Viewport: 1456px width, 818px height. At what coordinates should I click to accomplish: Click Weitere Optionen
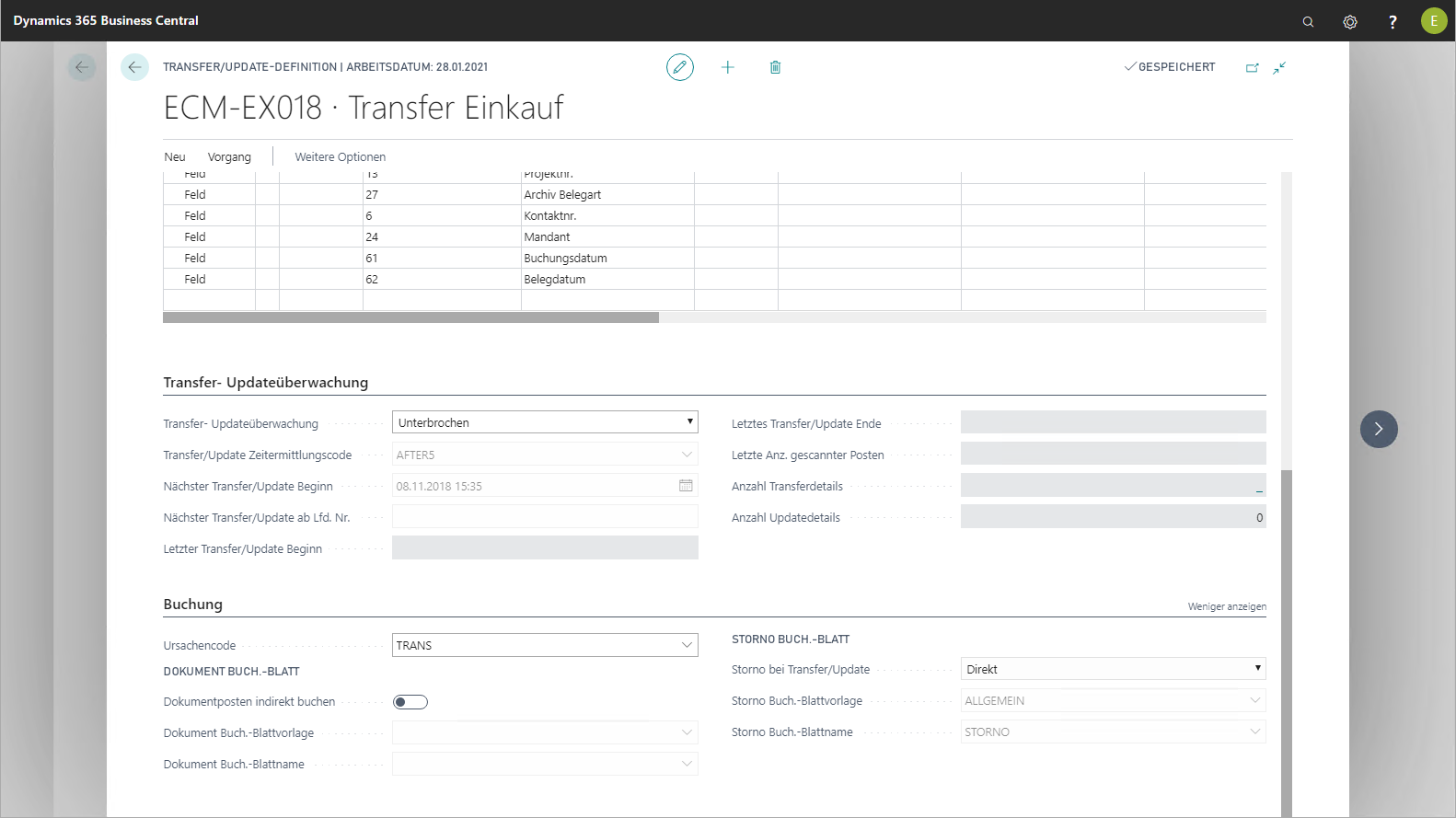click(340, 157)
